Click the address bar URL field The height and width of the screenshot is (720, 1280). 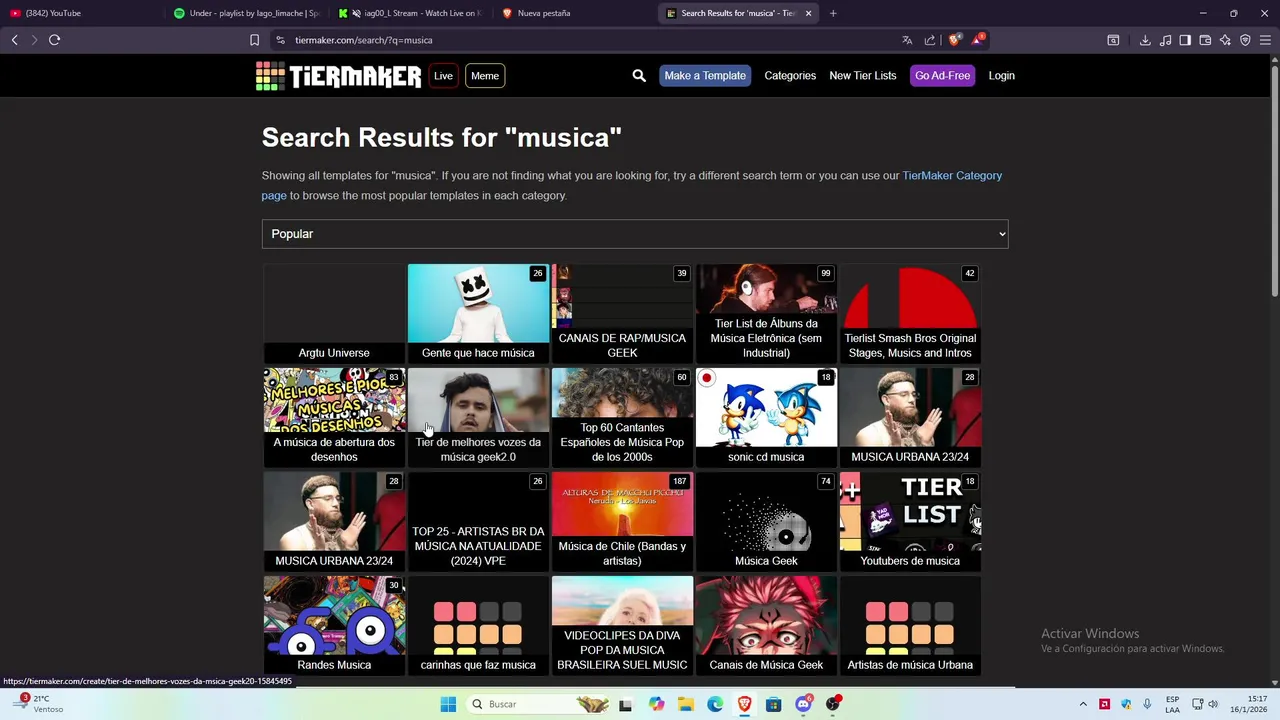[590, 40]
